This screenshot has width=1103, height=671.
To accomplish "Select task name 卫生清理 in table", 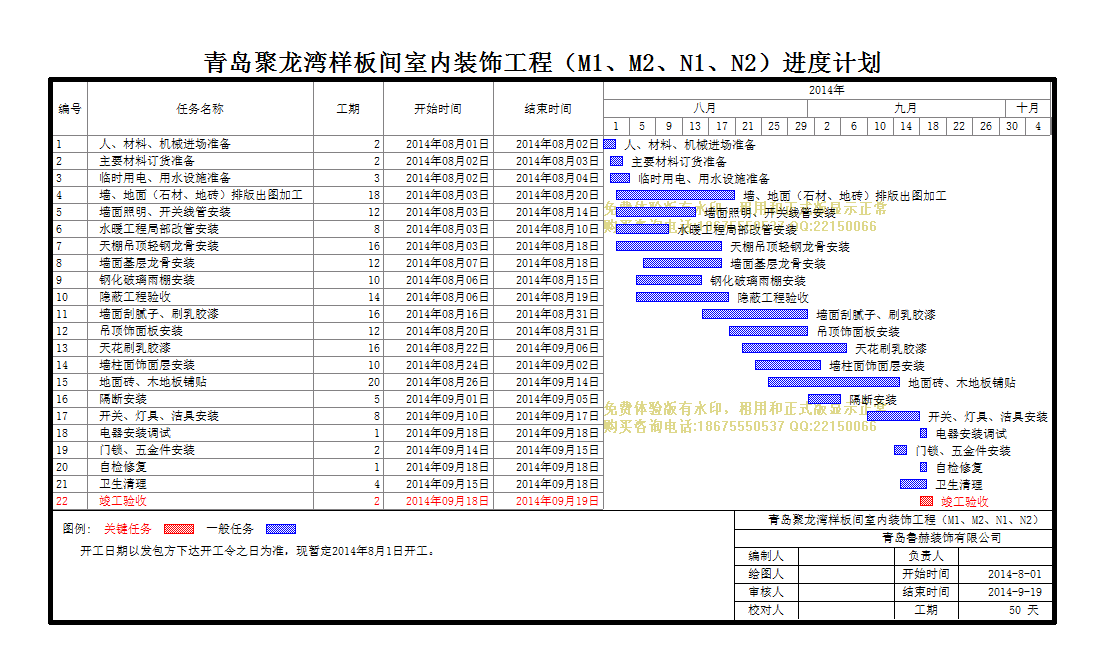I will 123,484.
